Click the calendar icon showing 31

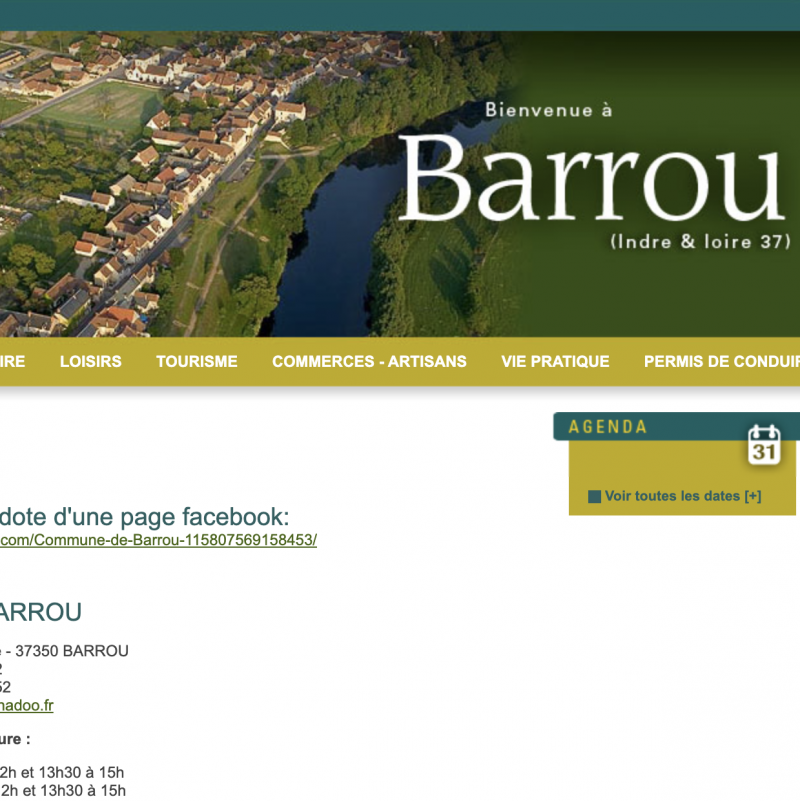(x=764, y=445)
